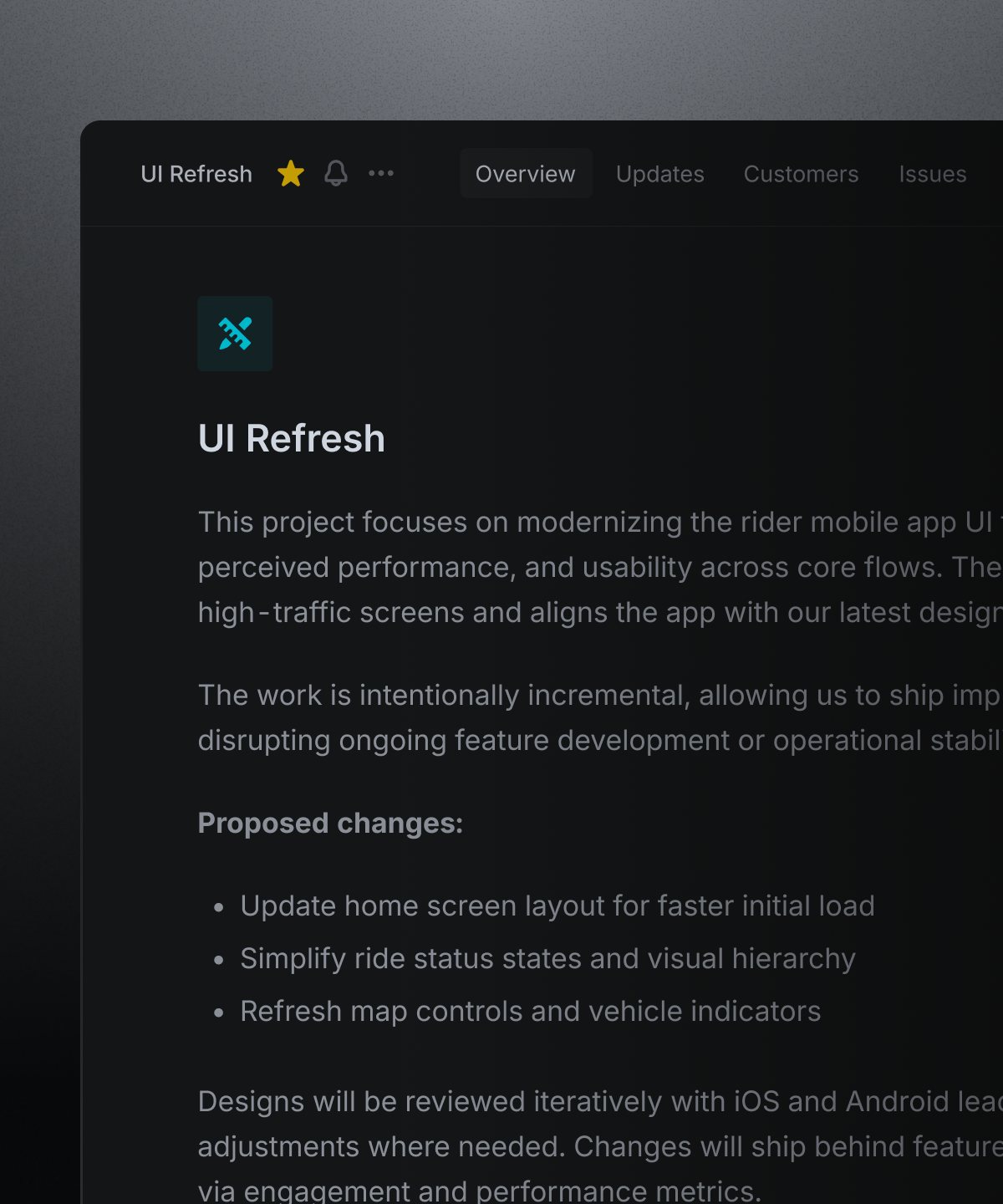
Task: Click the line starting 'via engagement and performance'
Action: click(x=479, y=1191)
